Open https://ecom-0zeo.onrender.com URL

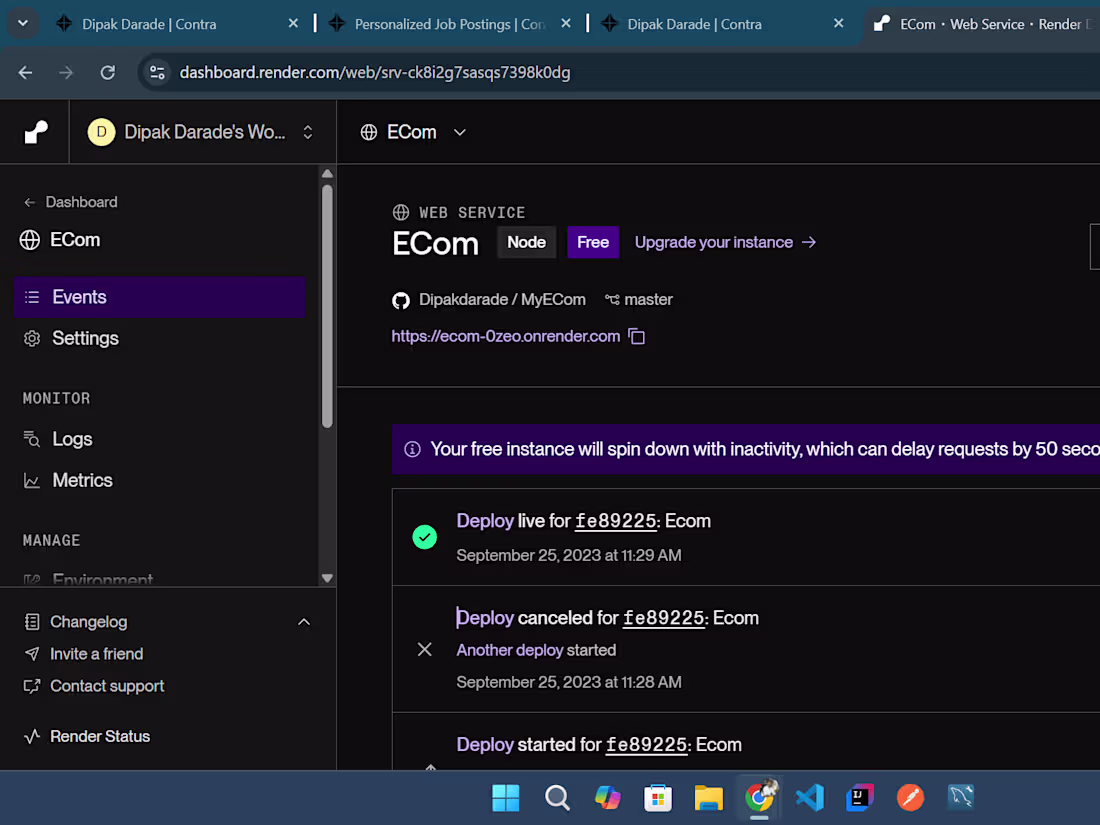(506, 336)
